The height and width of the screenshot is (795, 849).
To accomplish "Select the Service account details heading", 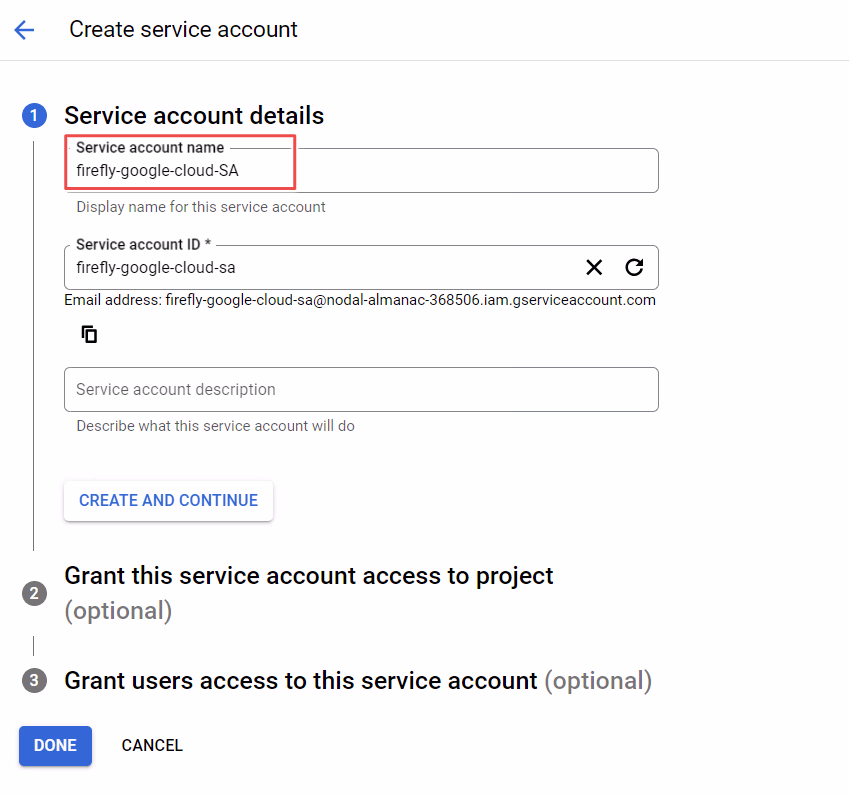I will [194, 115].
